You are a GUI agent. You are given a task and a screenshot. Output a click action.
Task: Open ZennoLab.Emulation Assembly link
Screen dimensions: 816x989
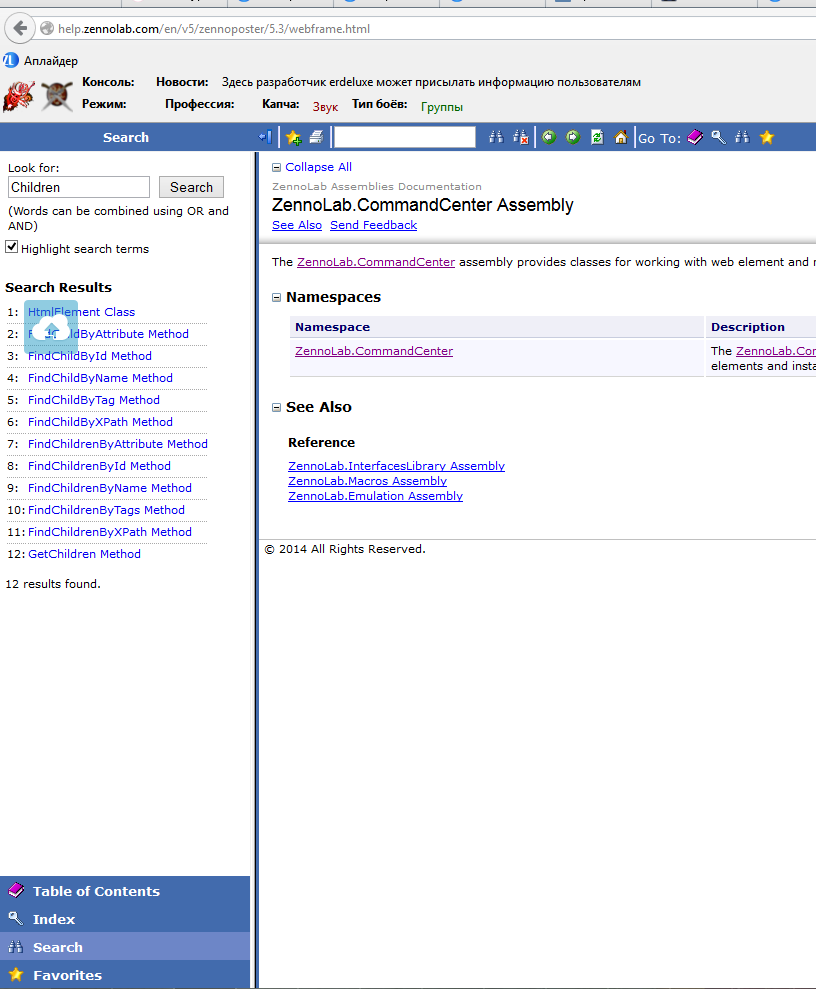(x=375, y=496)
